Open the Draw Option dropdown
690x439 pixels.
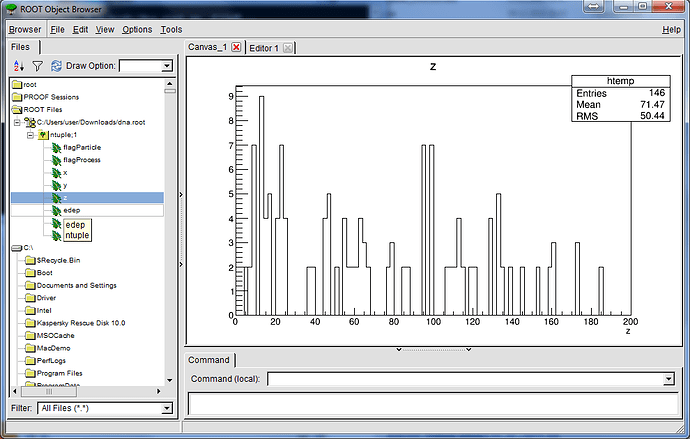coord(167,66)
